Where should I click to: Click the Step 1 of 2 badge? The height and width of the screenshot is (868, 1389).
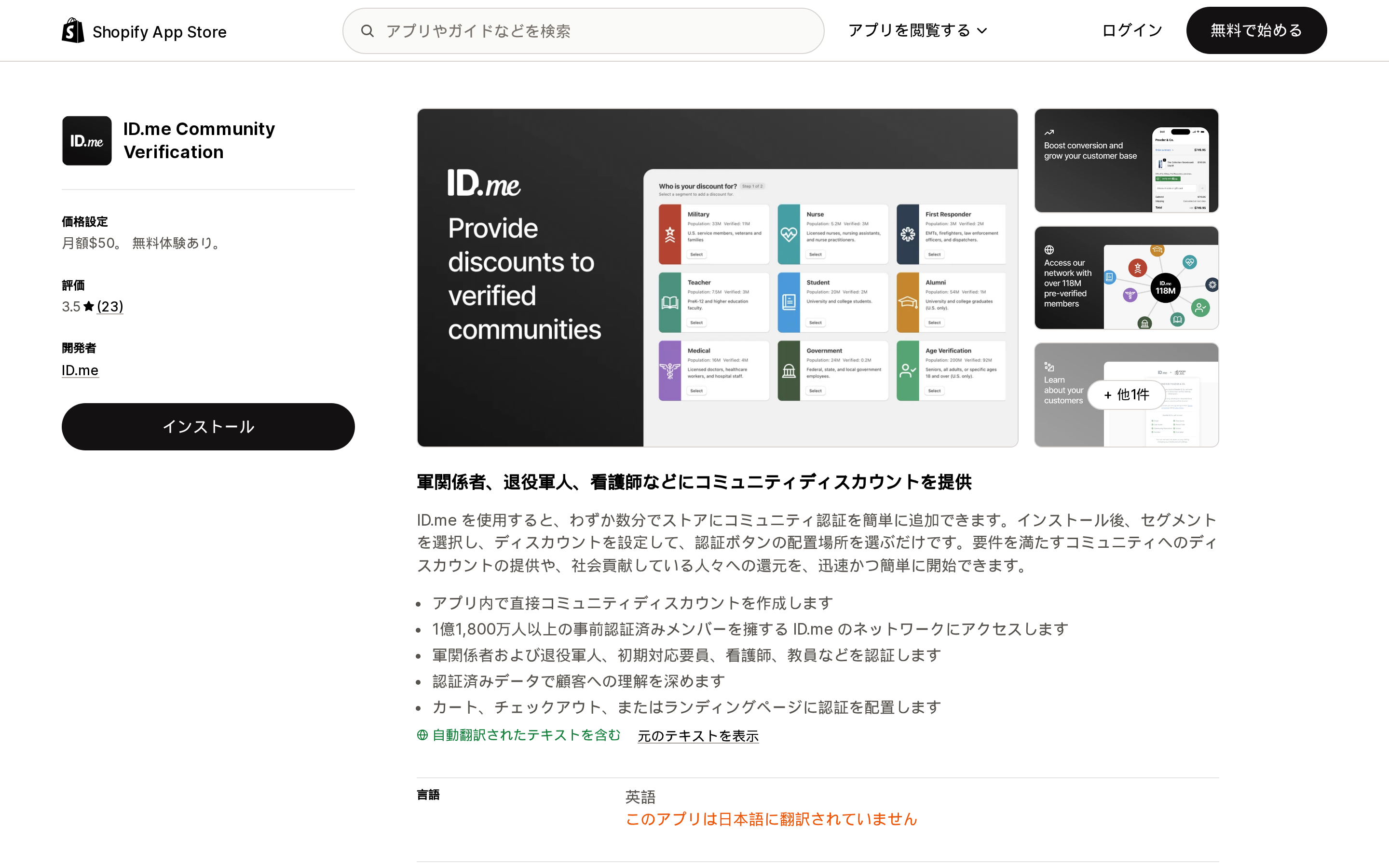[x=752, y=186]
